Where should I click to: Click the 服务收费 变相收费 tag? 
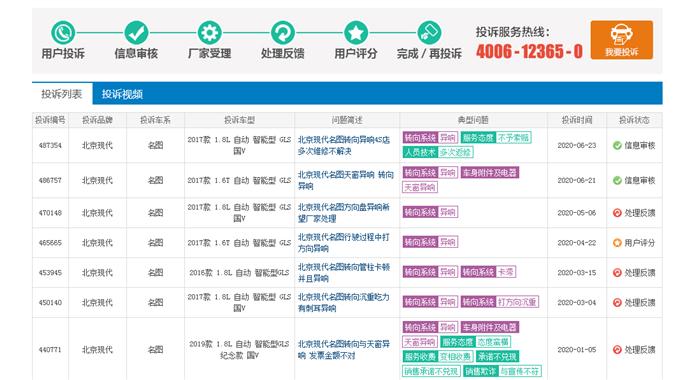(438, 357)
